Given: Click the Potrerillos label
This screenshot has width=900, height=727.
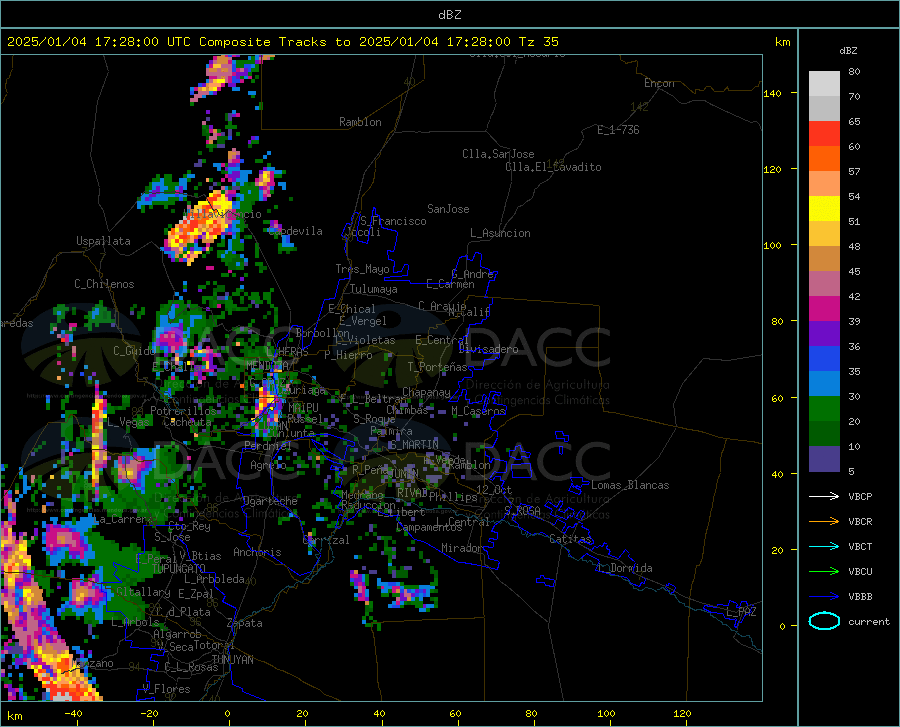Looking at the screenshot, I should coord(183,411).
